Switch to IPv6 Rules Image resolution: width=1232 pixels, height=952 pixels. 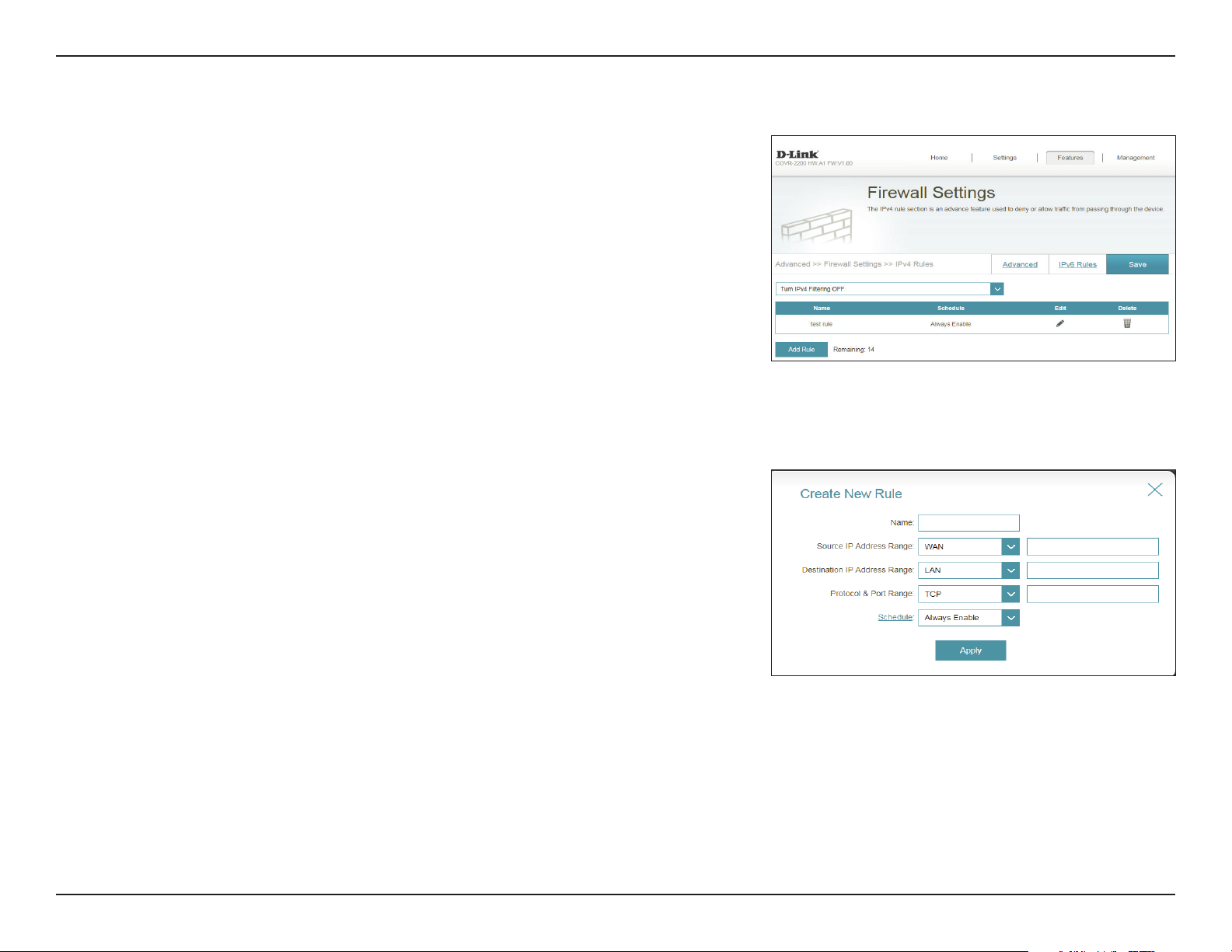[1077, 264]
